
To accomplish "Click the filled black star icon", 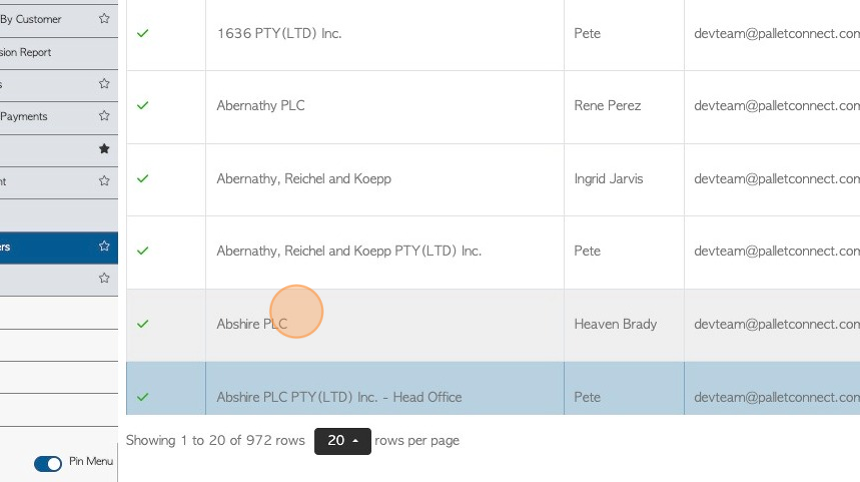I will click(104, 149).
